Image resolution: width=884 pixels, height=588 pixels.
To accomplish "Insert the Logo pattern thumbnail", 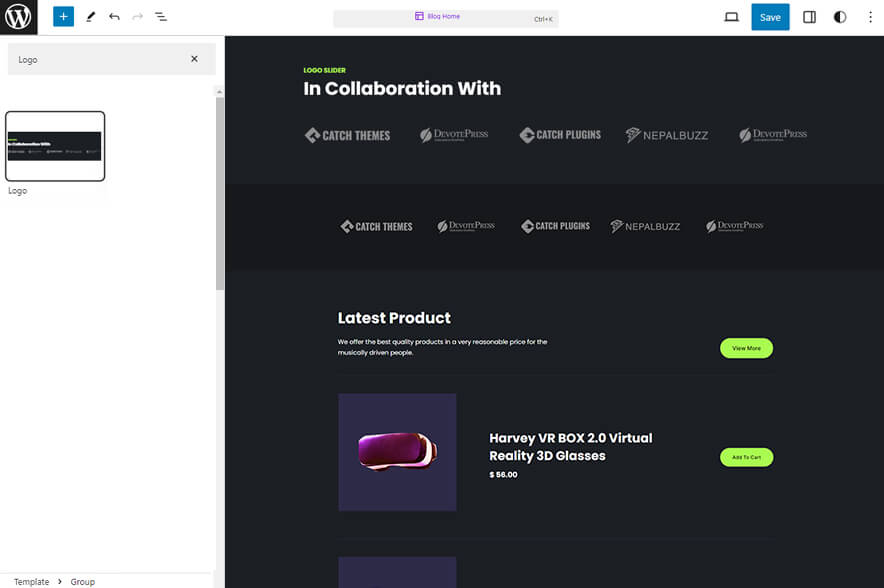I will click(55, 146).
